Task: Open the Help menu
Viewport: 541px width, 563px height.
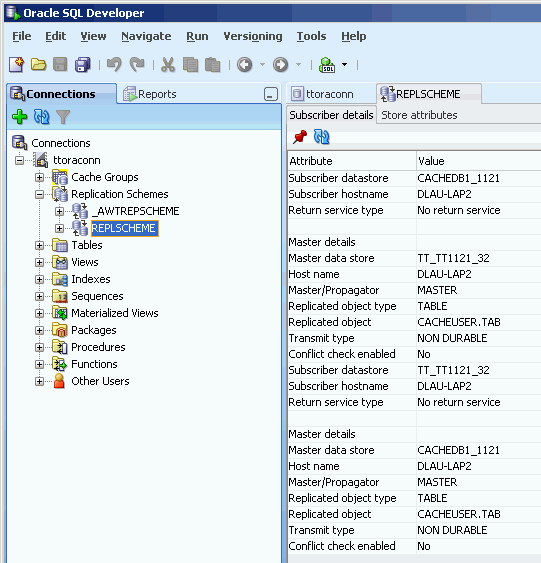Action: pyautogui.click(x=354, y=36)
